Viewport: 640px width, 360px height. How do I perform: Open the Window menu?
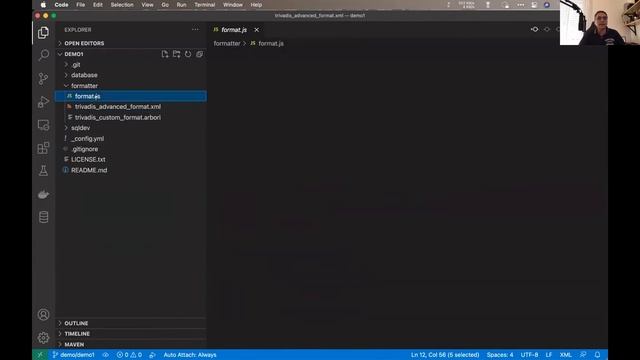tap(233, 5)
